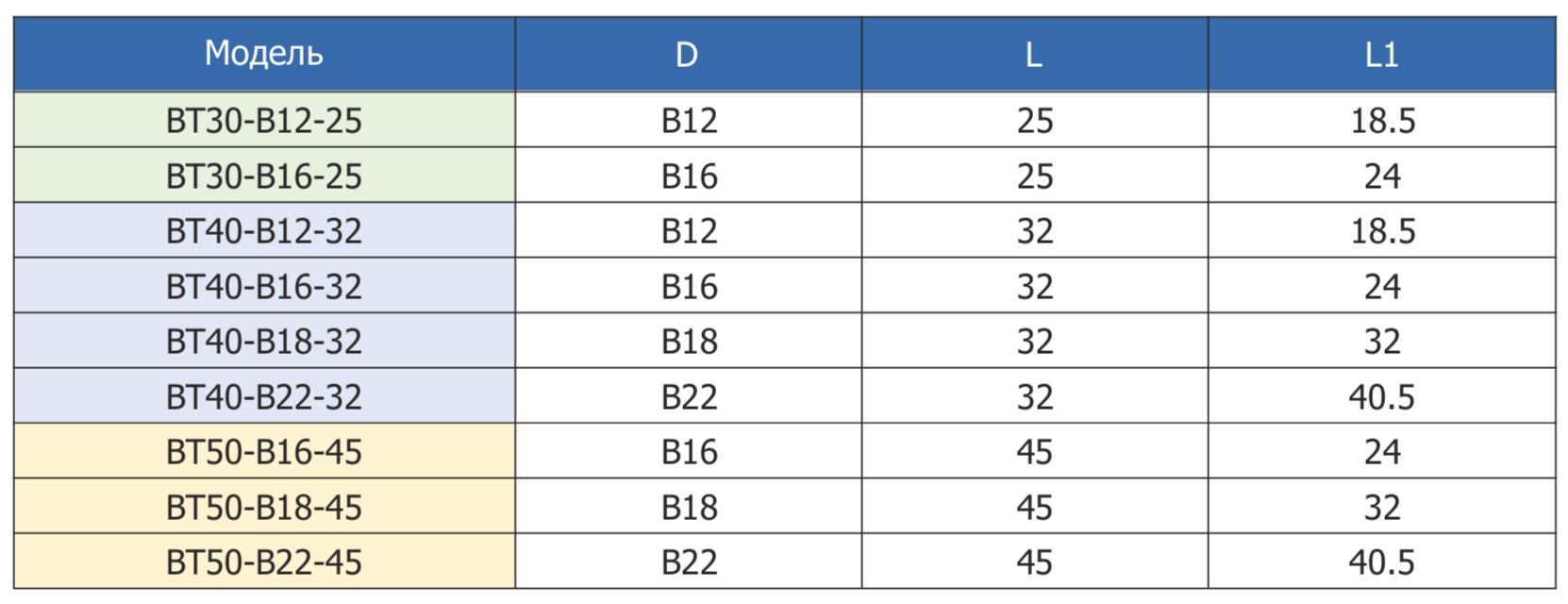Click the BT50-B22-45 model cell
The width and height of the screenshot is (1568, 604).
pyautogui.click(x=264, y=562)
